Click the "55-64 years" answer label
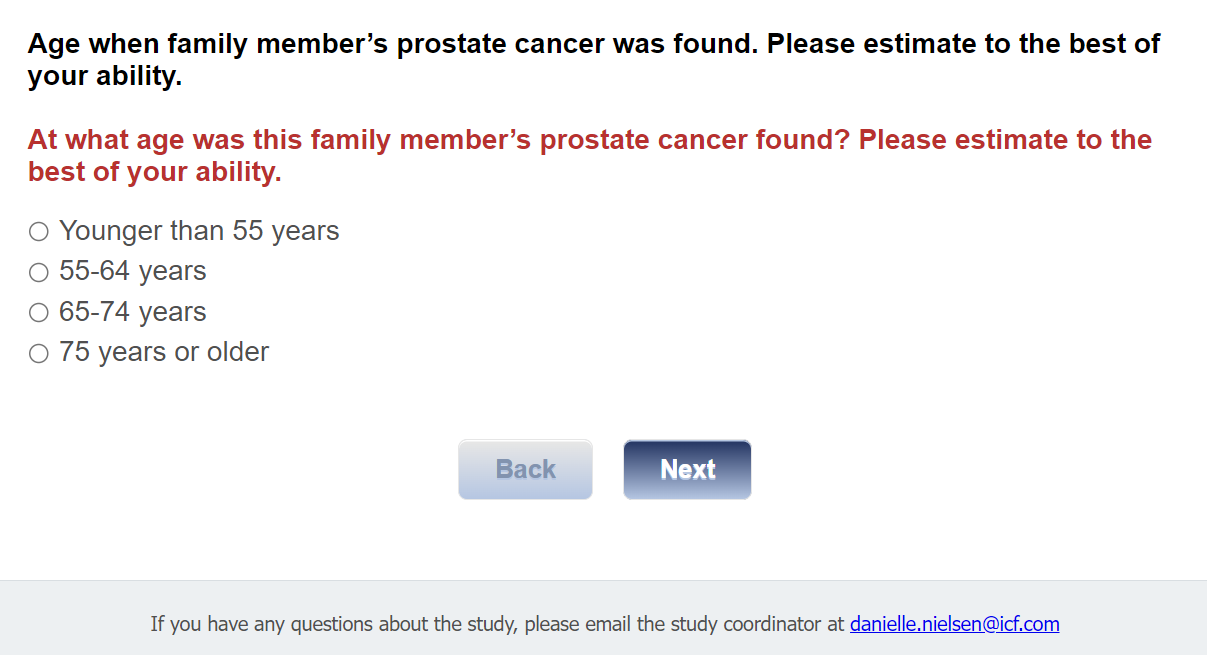Viewport: 1207px width, 655px height. pos(133,271)
